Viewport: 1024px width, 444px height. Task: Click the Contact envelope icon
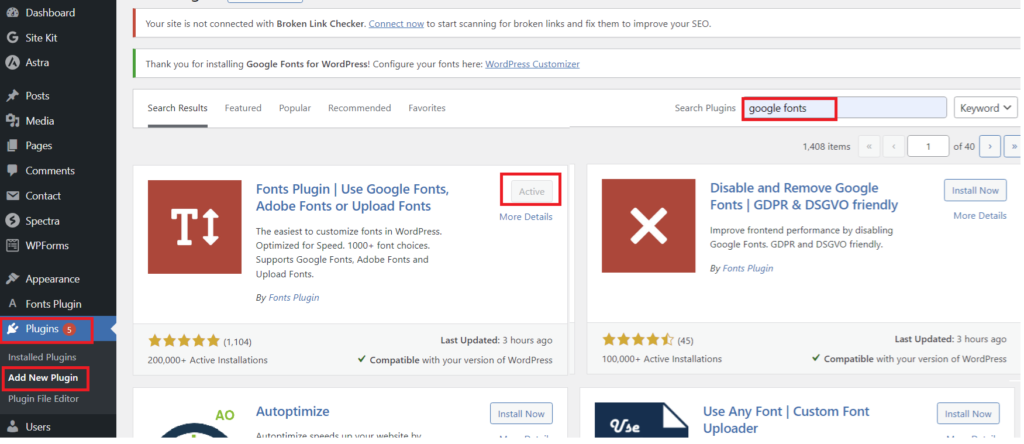point(12,196)
